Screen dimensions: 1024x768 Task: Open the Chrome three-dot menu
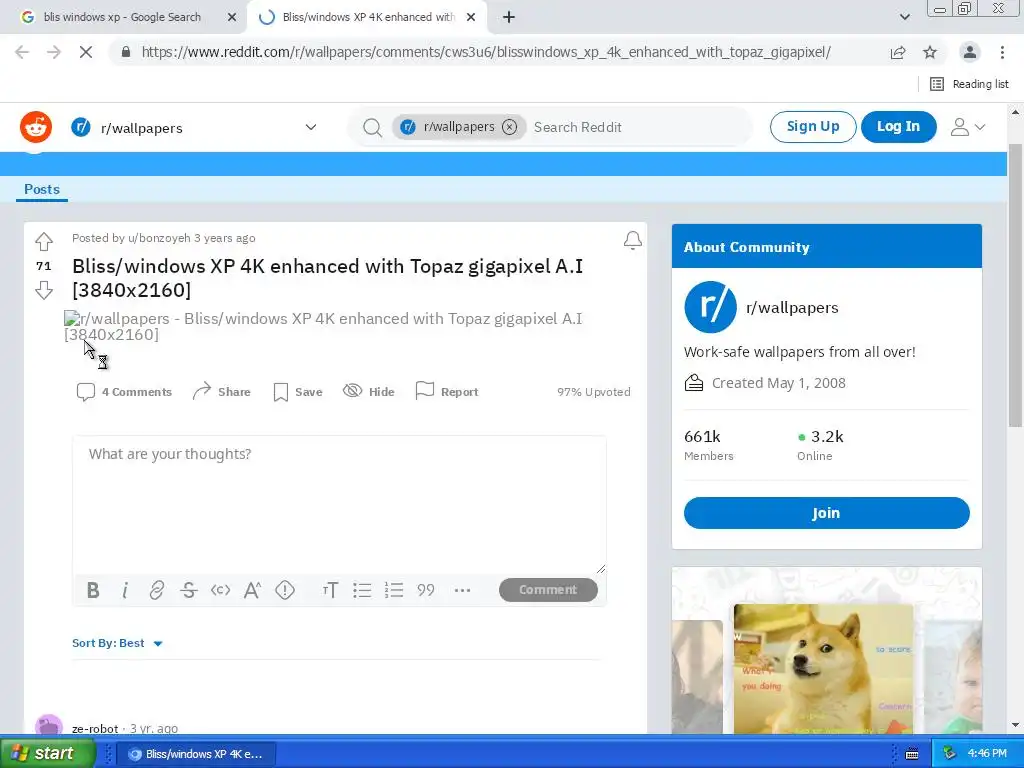(1002, 52)
